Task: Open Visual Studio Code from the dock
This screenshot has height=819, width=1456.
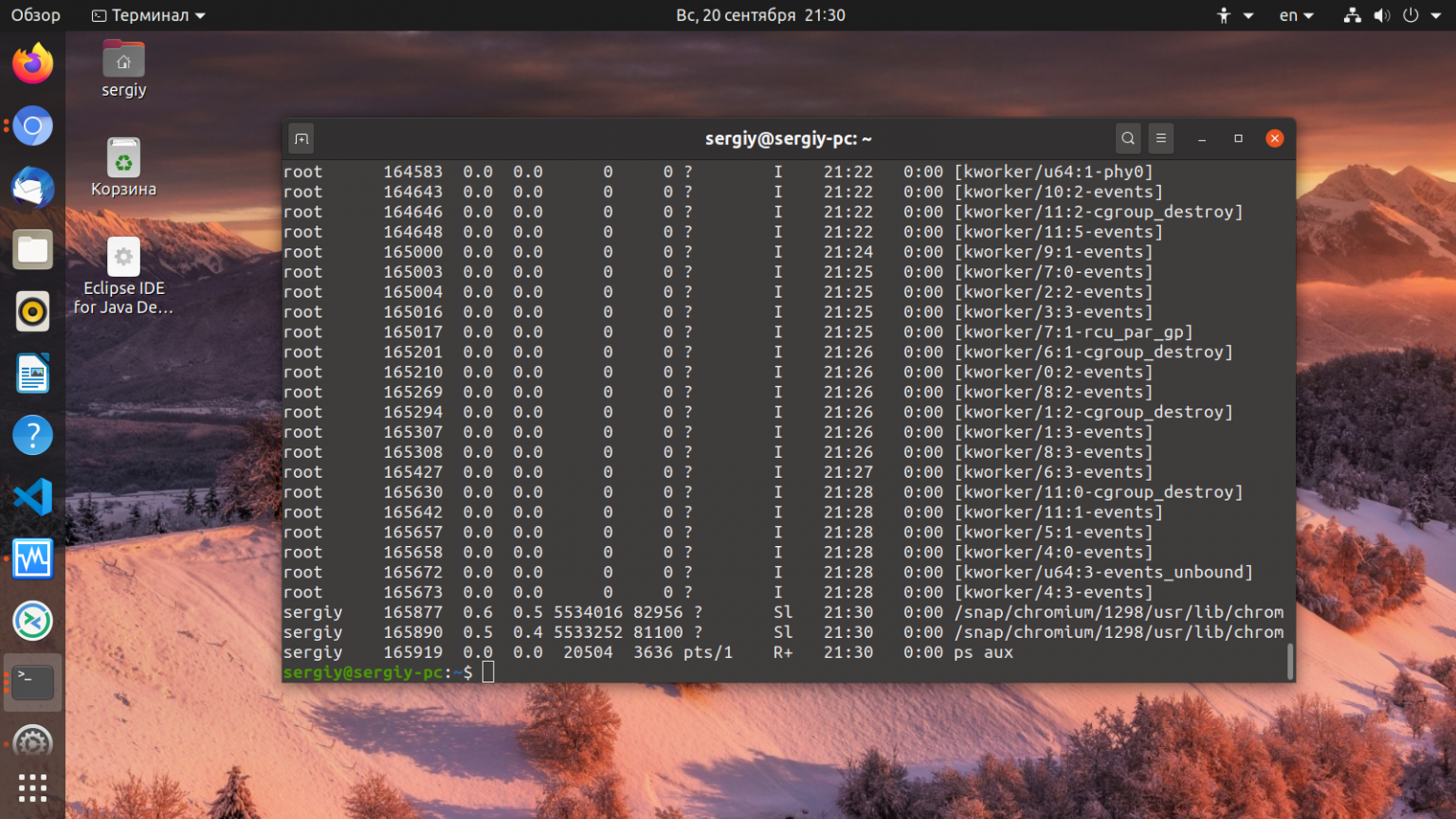Action: 32,496
